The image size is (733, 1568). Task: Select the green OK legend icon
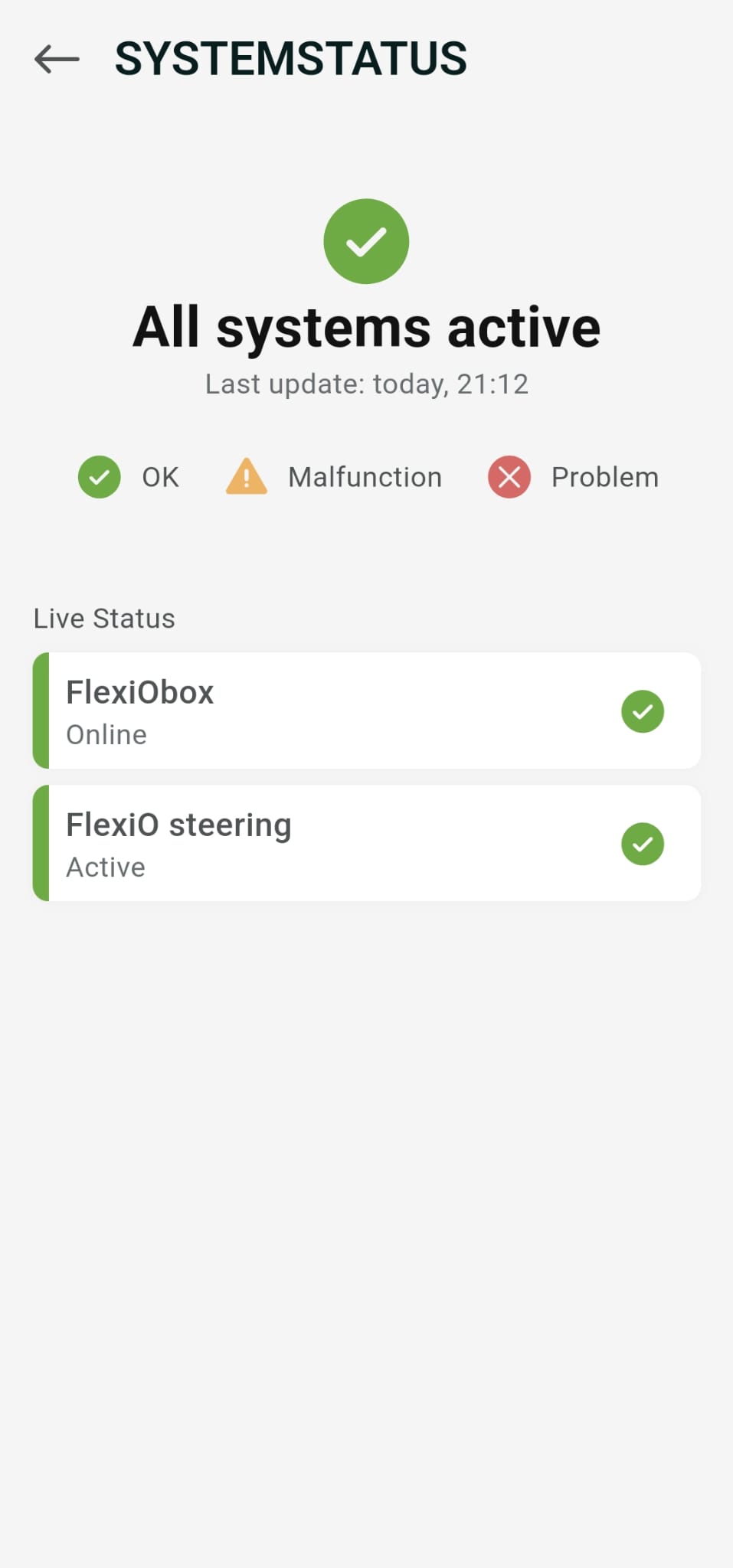pos(98,476)
